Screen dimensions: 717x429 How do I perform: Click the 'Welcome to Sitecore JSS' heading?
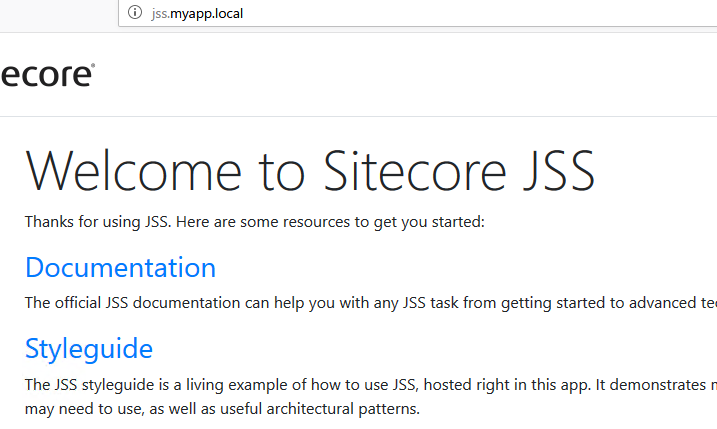point(310,172)
